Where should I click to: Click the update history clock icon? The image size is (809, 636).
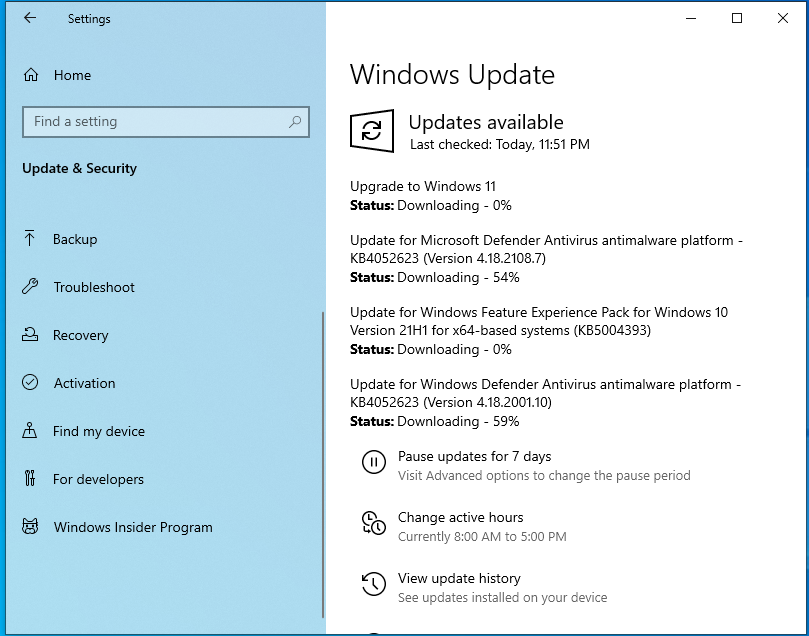coord(374,584)
